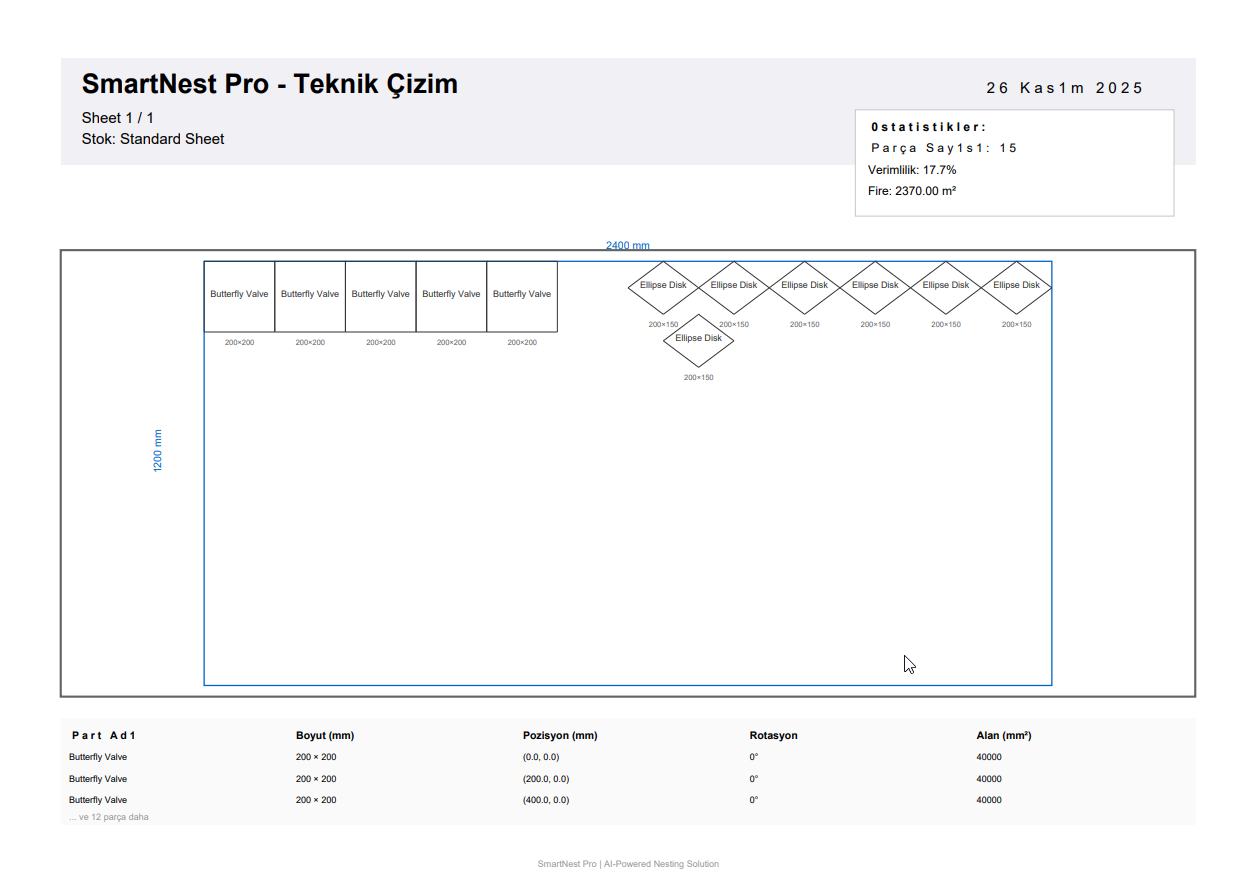Click the "Pozisyon (mm)" column header
The height and width of the screenshot is (878, 1252).
pos(560,735)
